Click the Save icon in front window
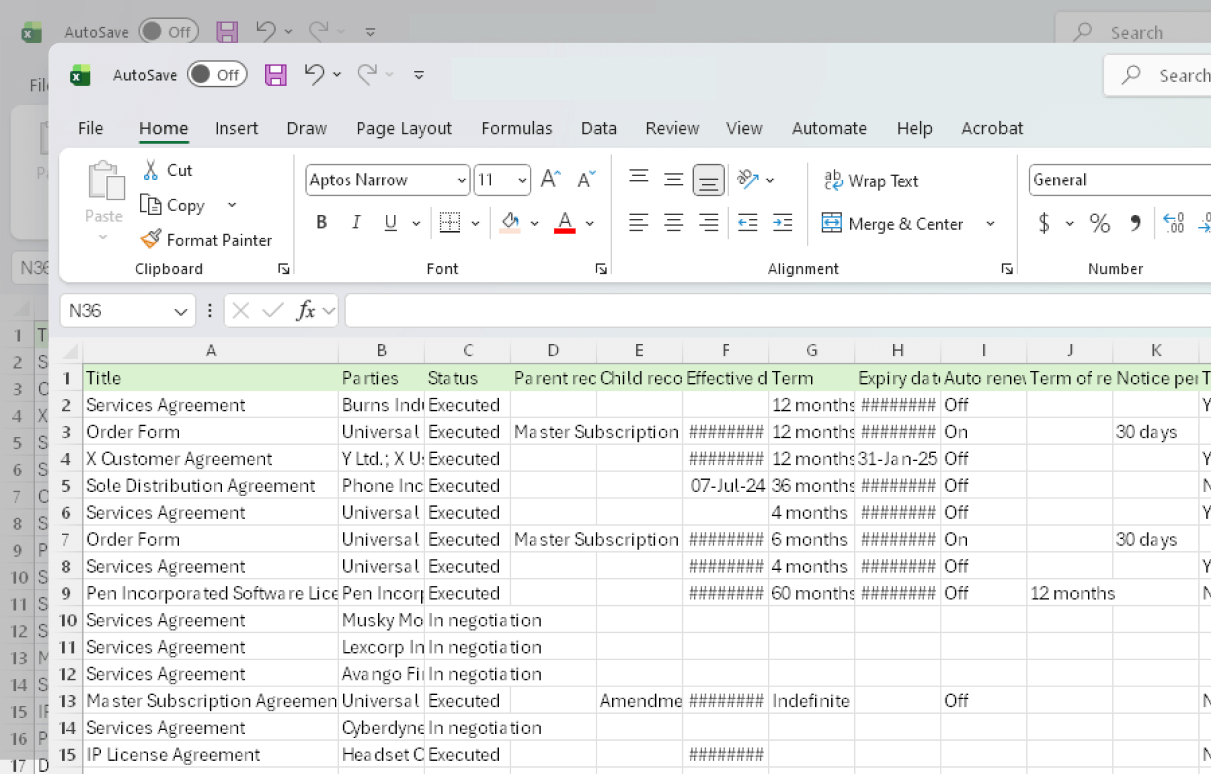Image resolution: width=1211 pixels, height=774 pixels. (x=276, y=75)
